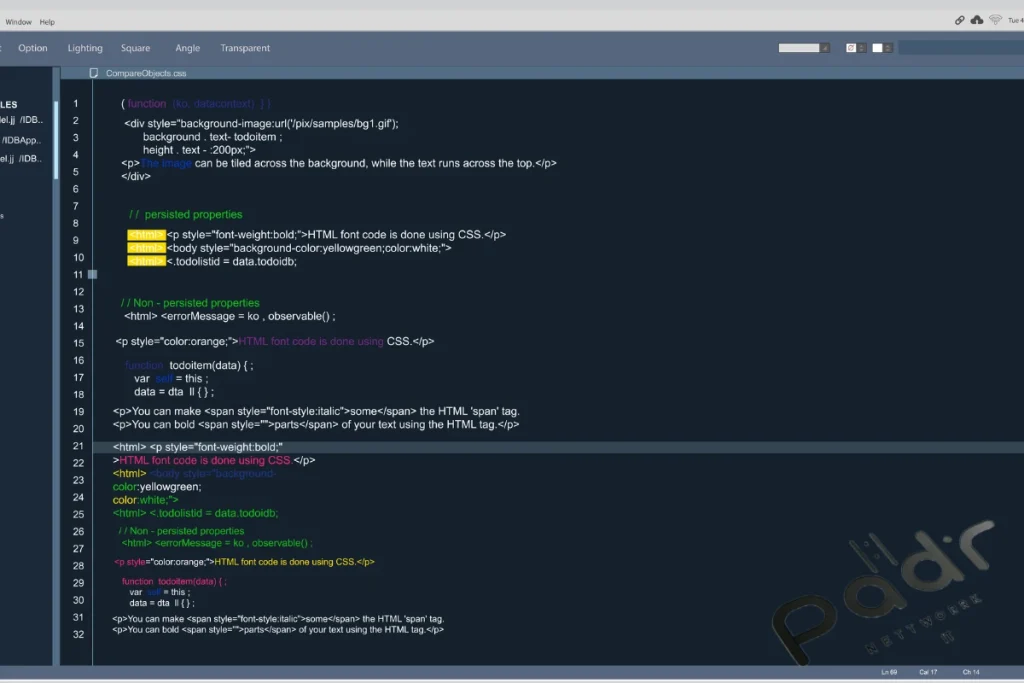The image size is (1024, 683).
Task: Open the Help menu
Action: [47, 22]
